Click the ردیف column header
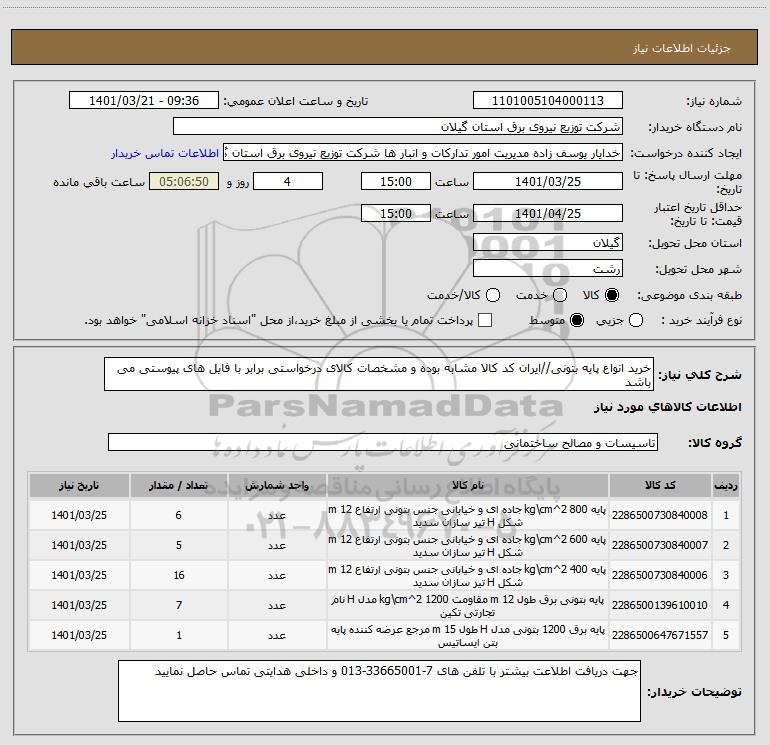This screenshot has height=745, width=770. (726, 485)
